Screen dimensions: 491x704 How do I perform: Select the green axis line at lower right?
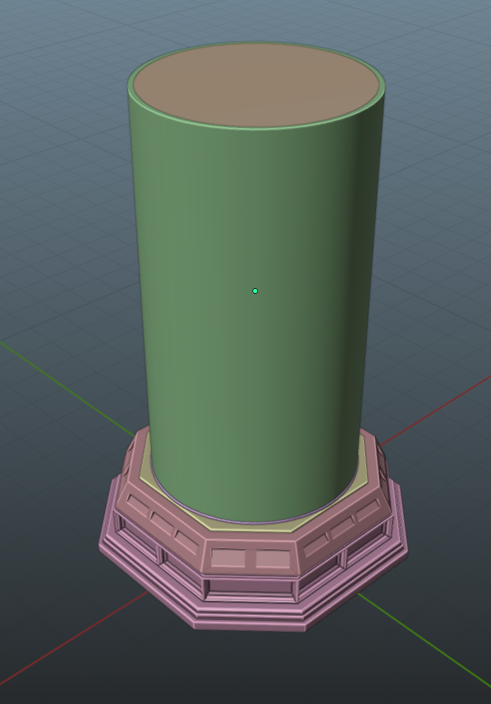[x=424, y=638]
